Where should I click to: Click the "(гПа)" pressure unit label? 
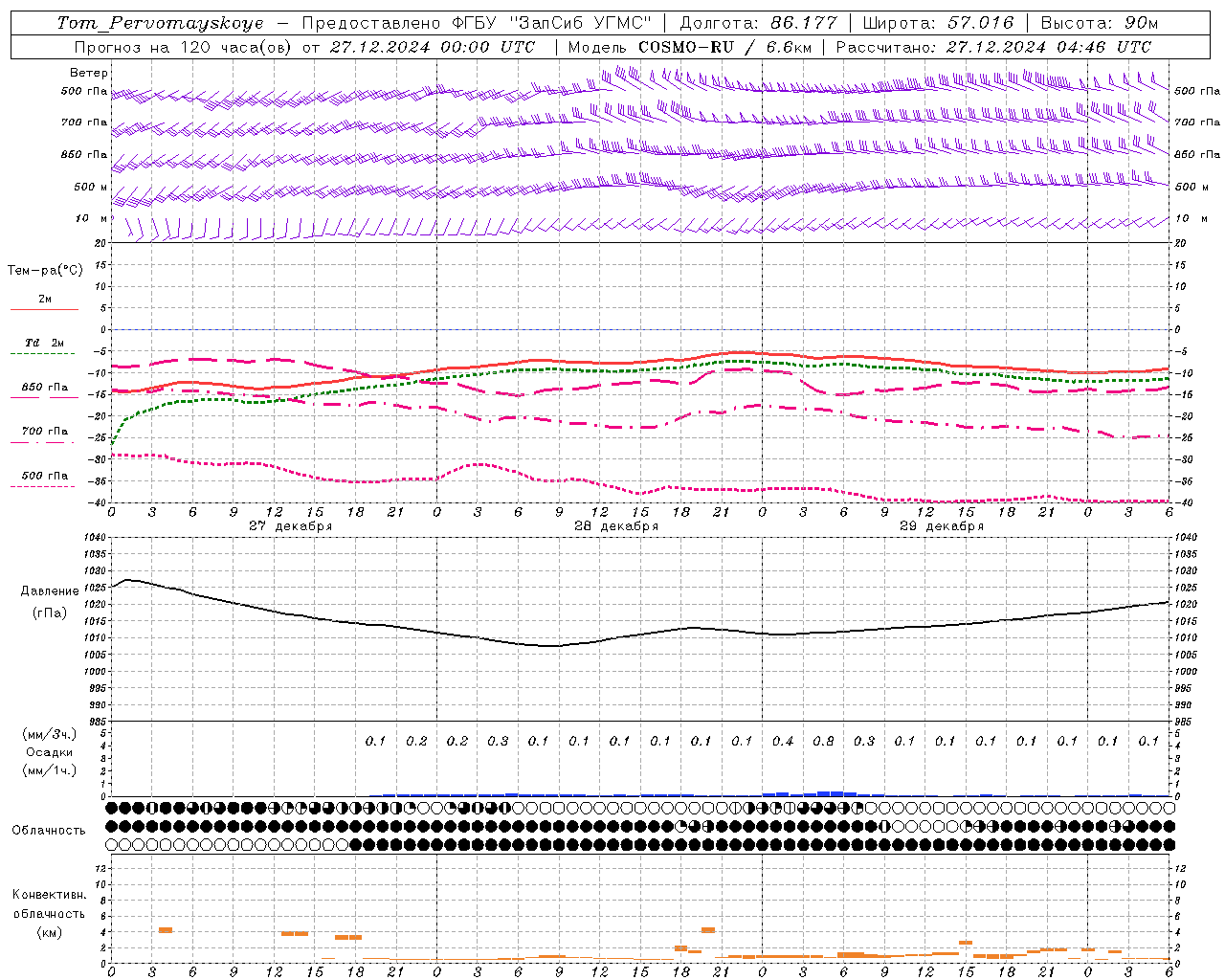(50, 612)
